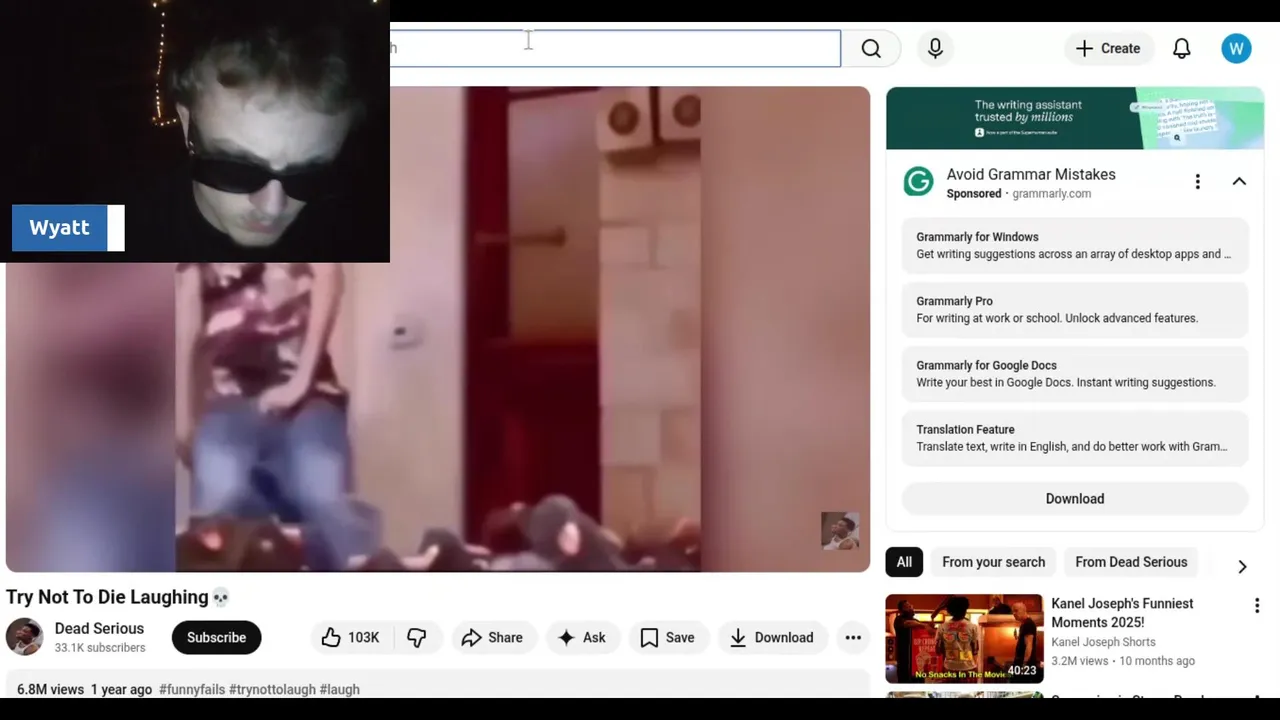Open the Kanel Joseph Shorts channel

tap(1103, 642)
